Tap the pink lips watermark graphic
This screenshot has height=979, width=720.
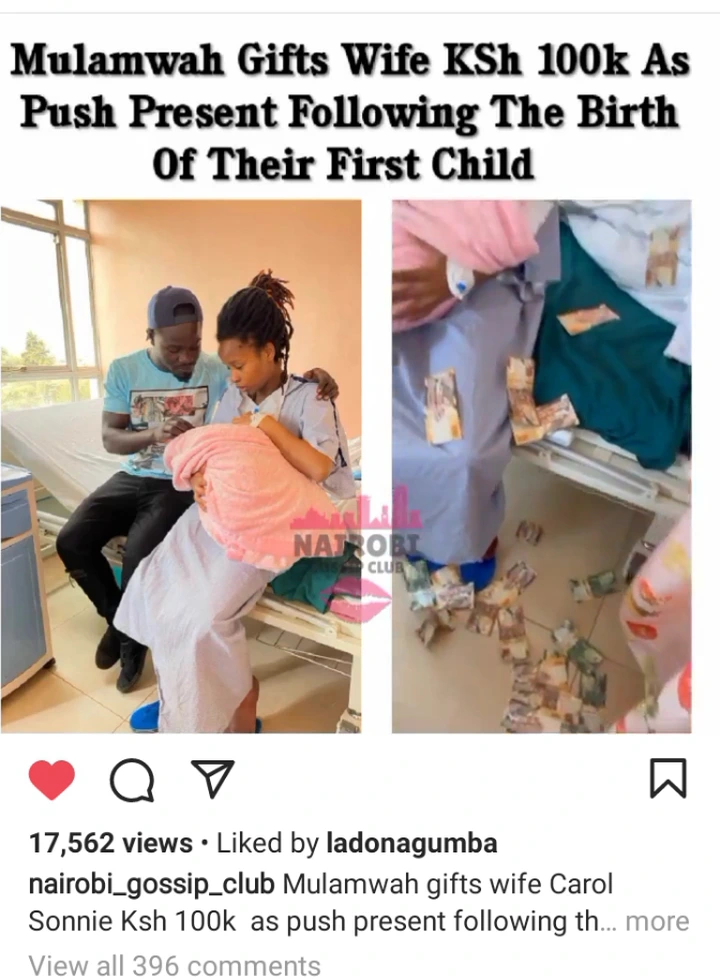357,599
